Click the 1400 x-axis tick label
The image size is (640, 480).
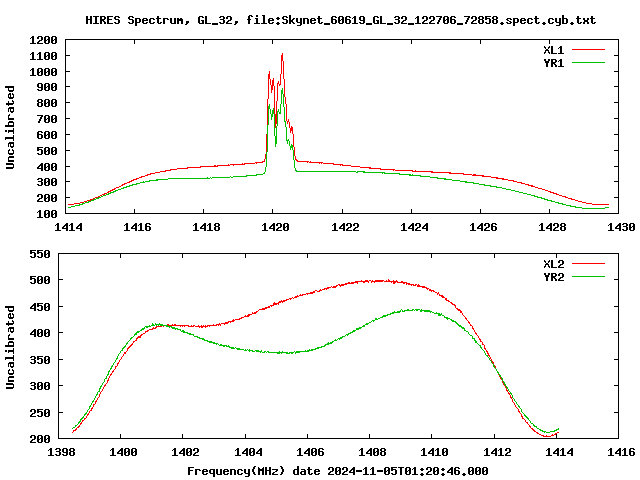click(123, 452)
